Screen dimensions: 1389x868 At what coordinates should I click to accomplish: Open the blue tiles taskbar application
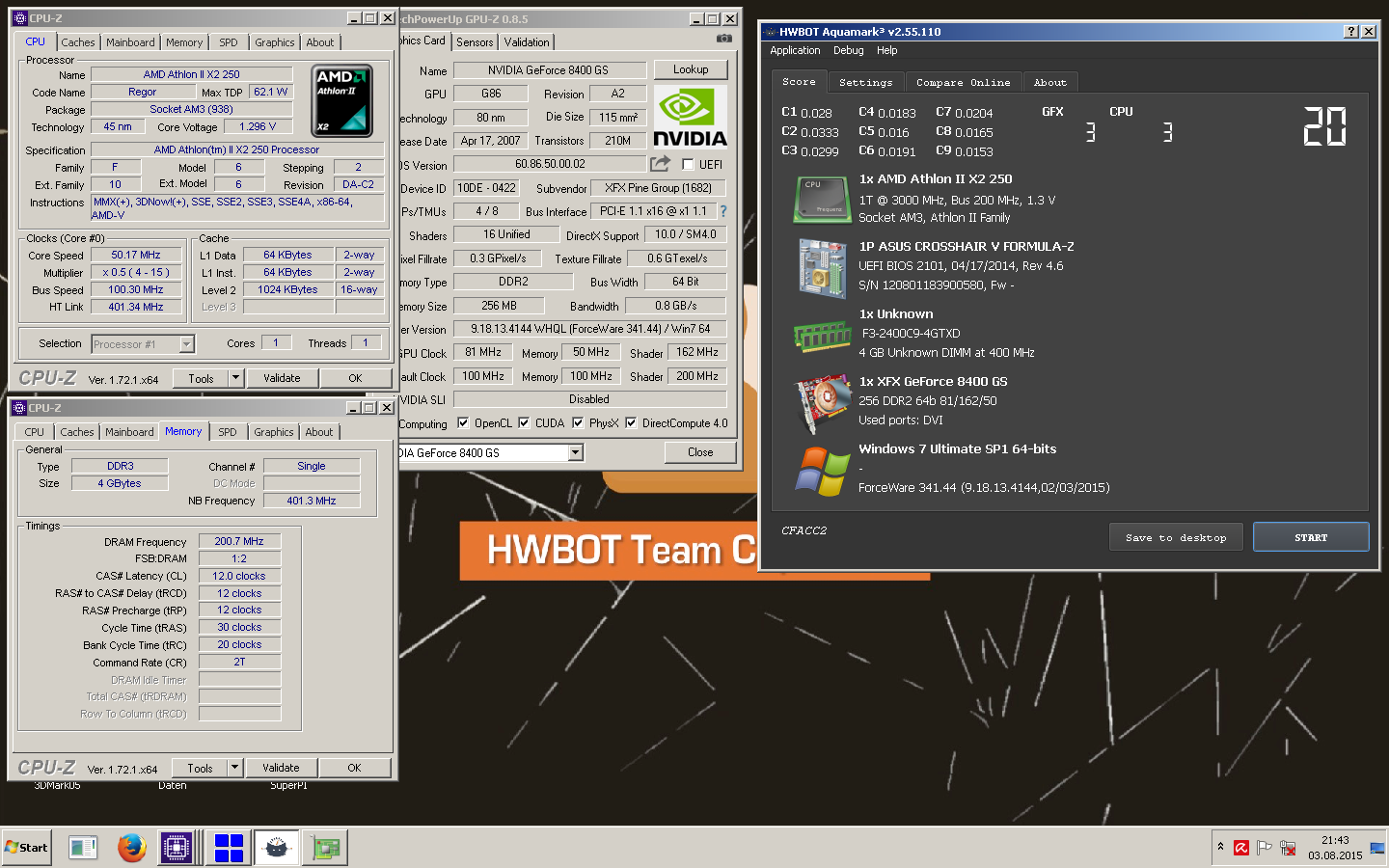click(x=229, y=848)
